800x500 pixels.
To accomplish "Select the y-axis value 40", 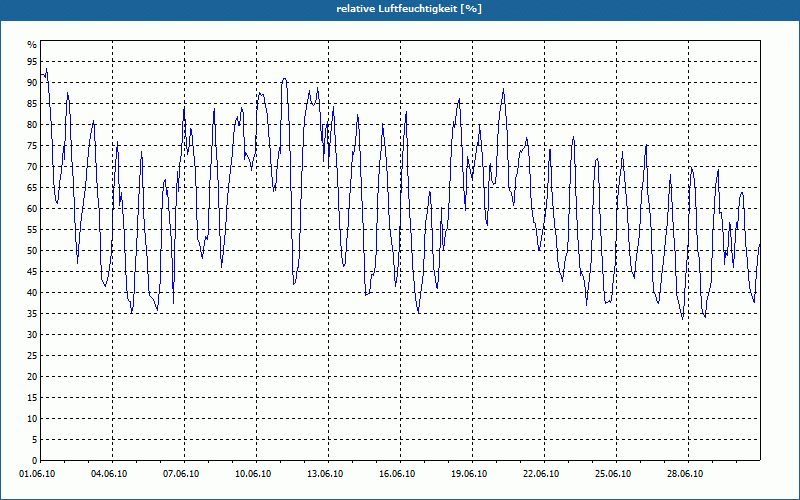I will tap(32, 292).
